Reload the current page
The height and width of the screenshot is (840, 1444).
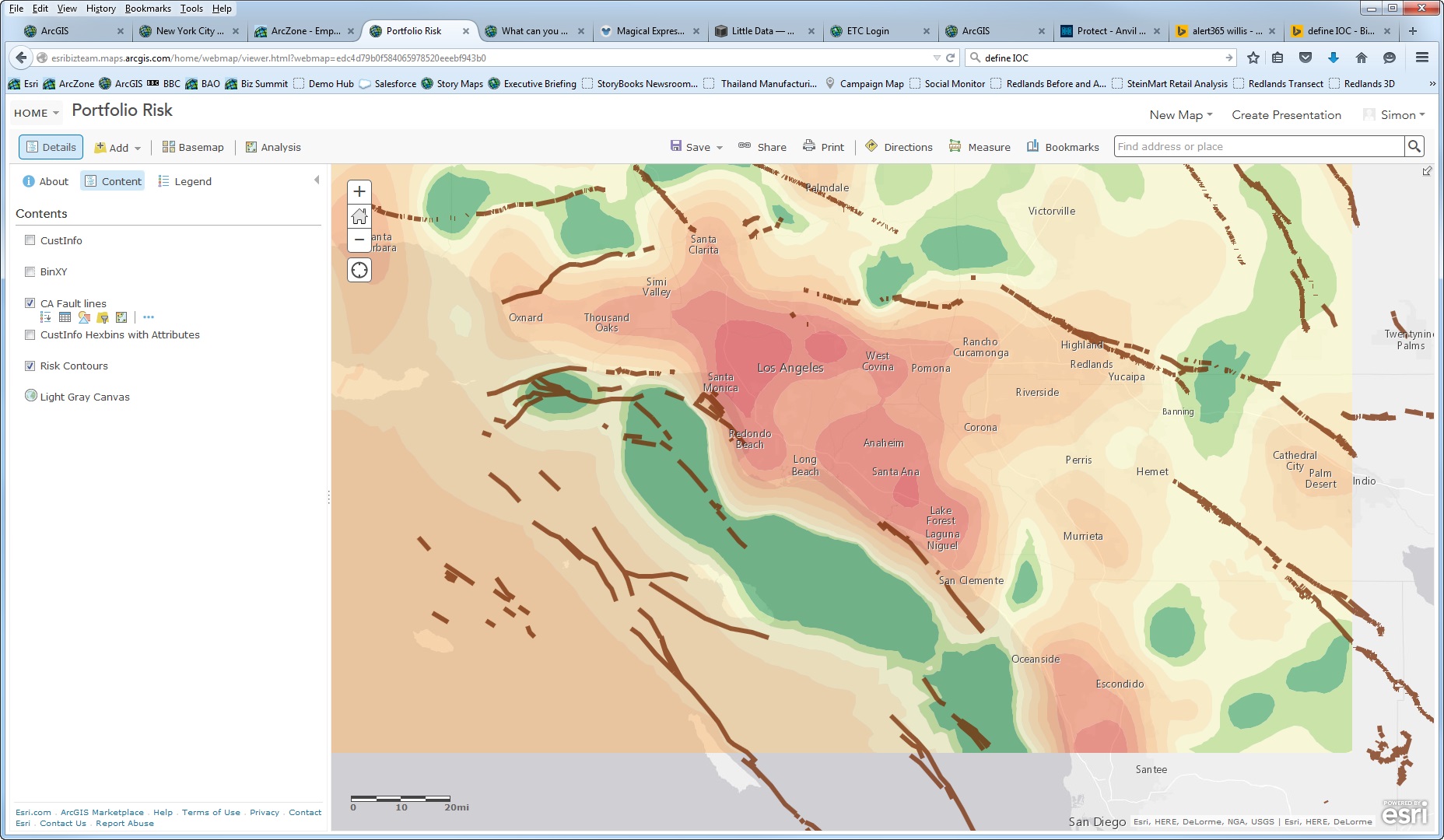[x=950, y=58]
